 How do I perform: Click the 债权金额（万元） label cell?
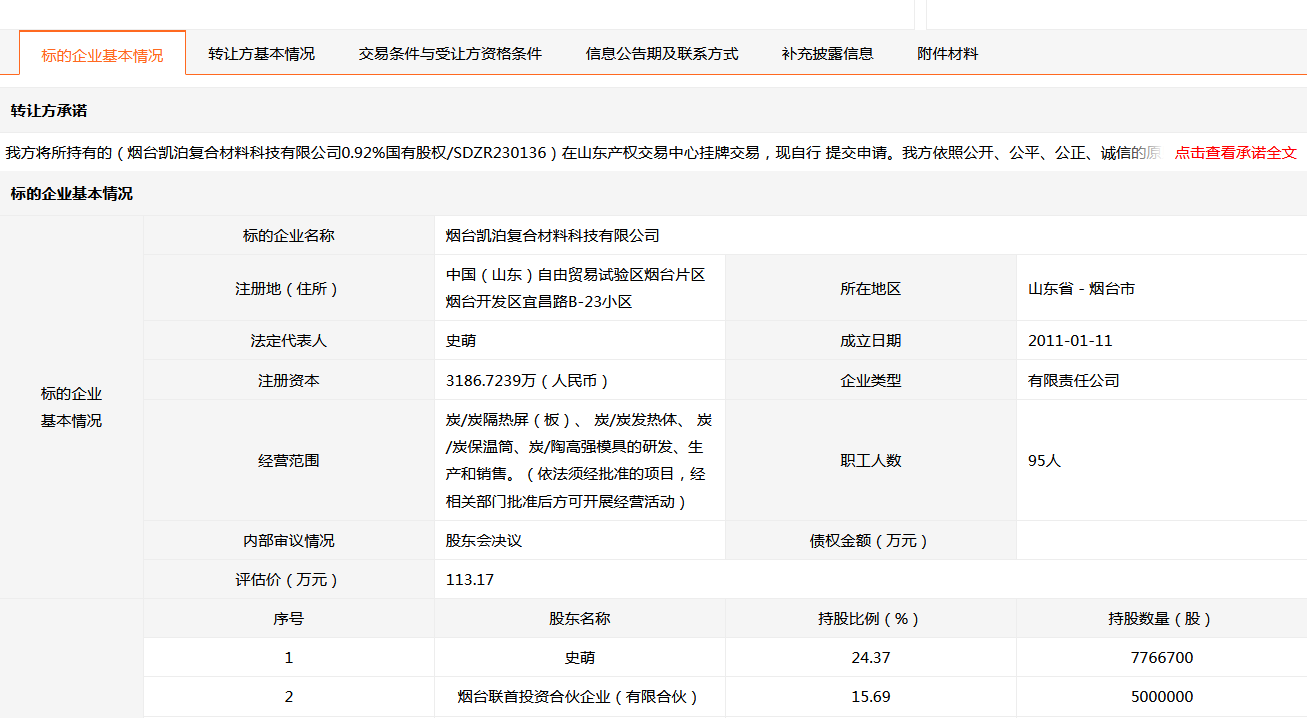[871, 541]
